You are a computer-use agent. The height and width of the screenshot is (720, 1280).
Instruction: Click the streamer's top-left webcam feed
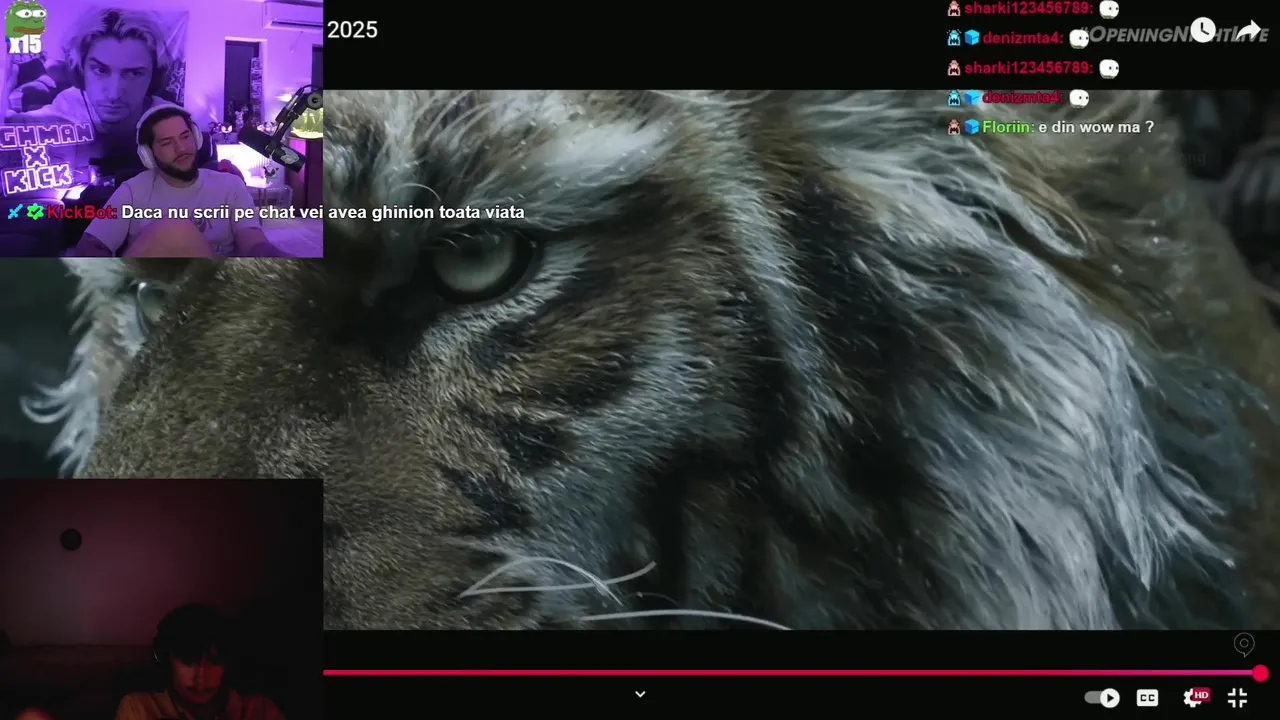[161, 128]
